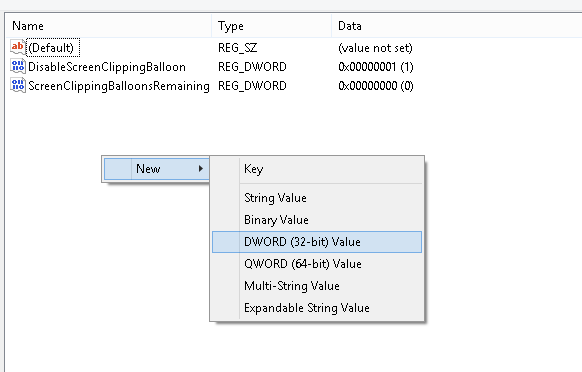The image size is (582, 372).
Task: Sort by the Name column header
Action: click(108, 26)
